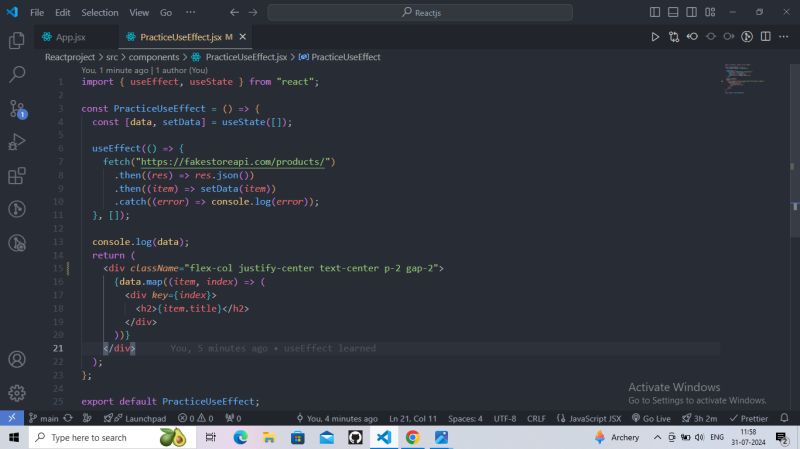The width and height of the screenshot is (800, 449).
Task: Click src in the breadcrumb
Action: point(112,57)
